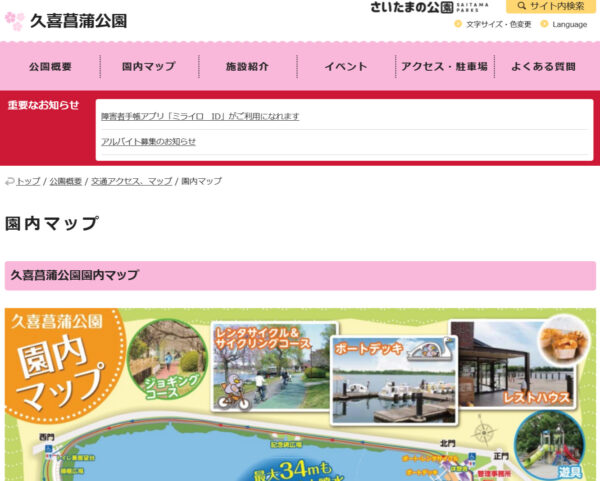Select よくある質問 in navigation
Viewport: 600px width, 481px height.
tap(544, 67)
